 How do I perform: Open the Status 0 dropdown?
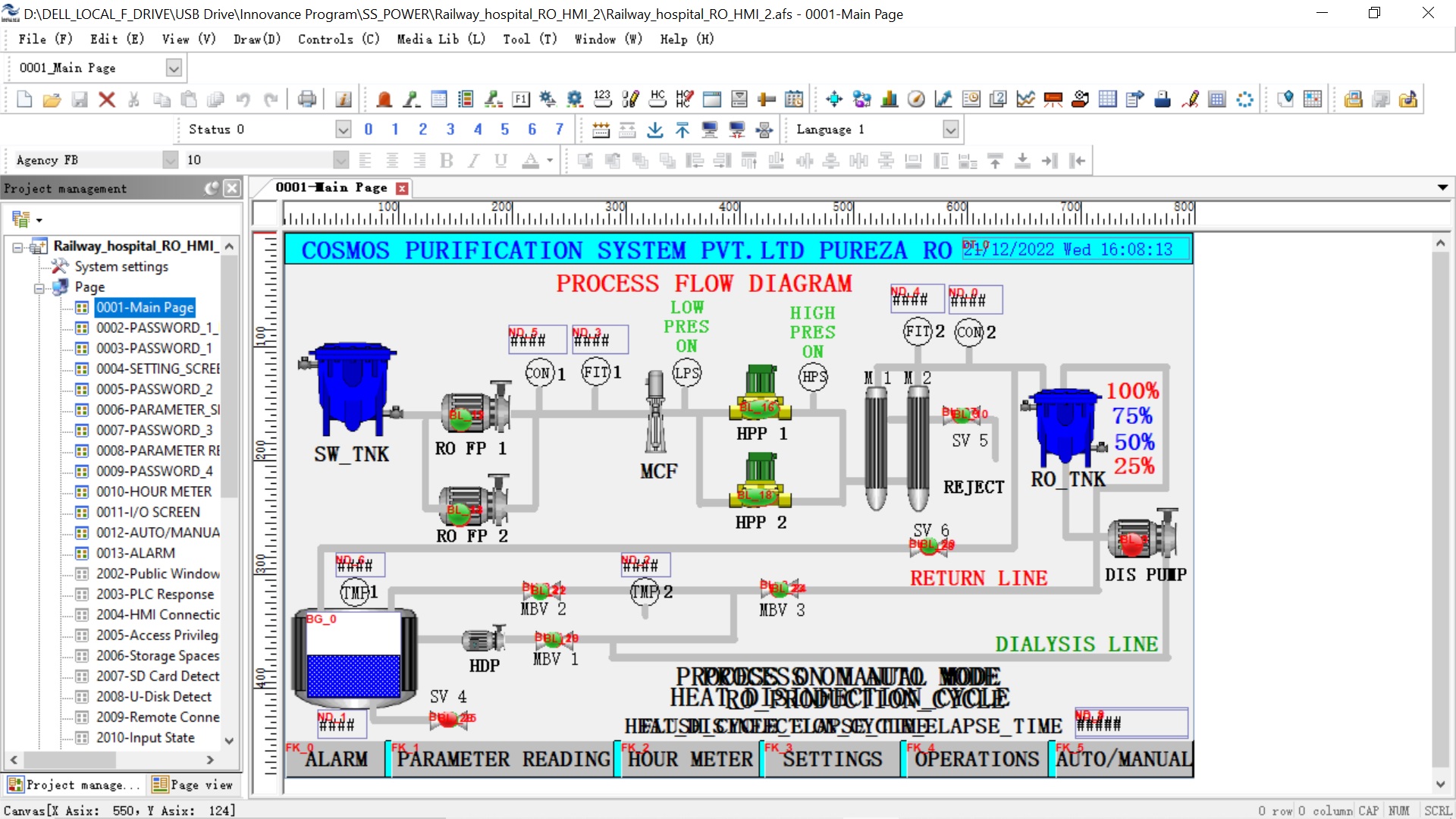click(x=343, y=130)
